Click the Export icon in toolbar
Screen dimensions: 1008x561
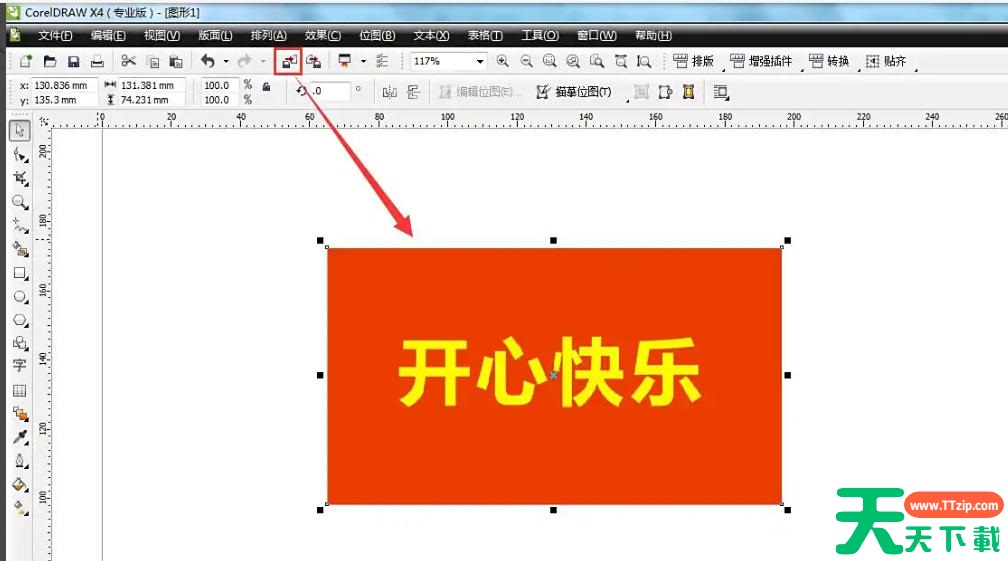313,61
